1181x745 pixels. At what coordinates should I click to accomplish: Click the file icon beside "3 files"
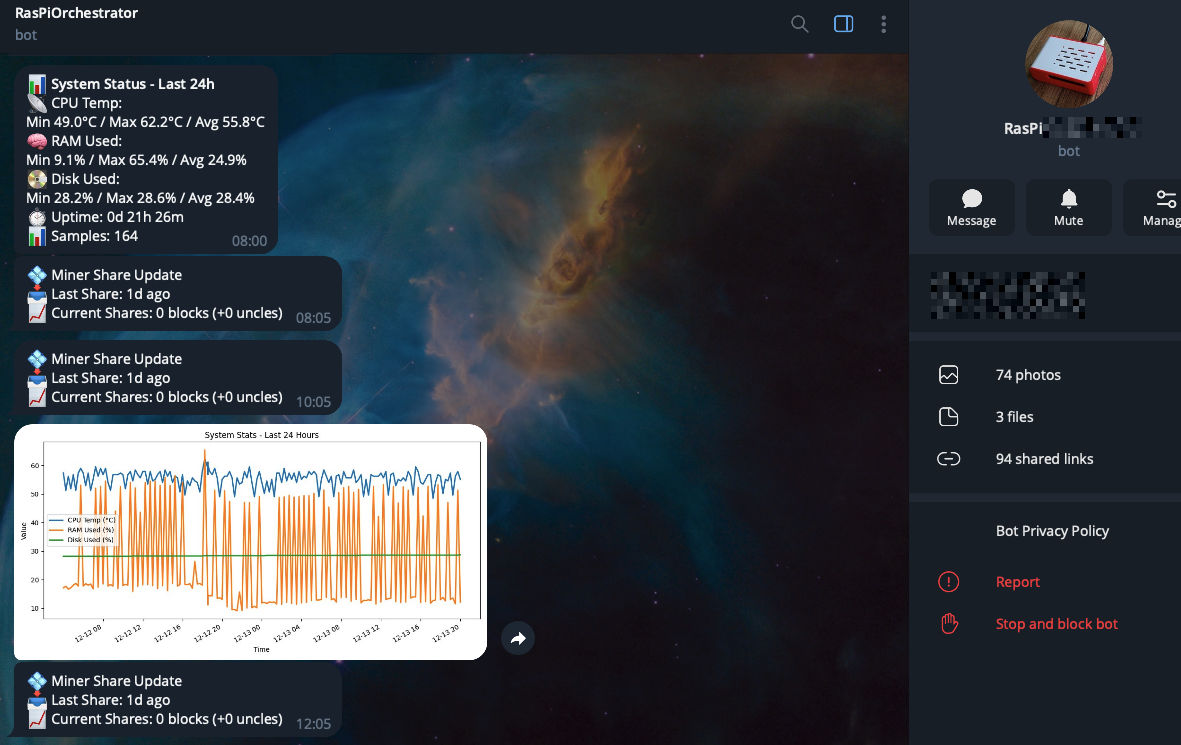coord(948,417)
